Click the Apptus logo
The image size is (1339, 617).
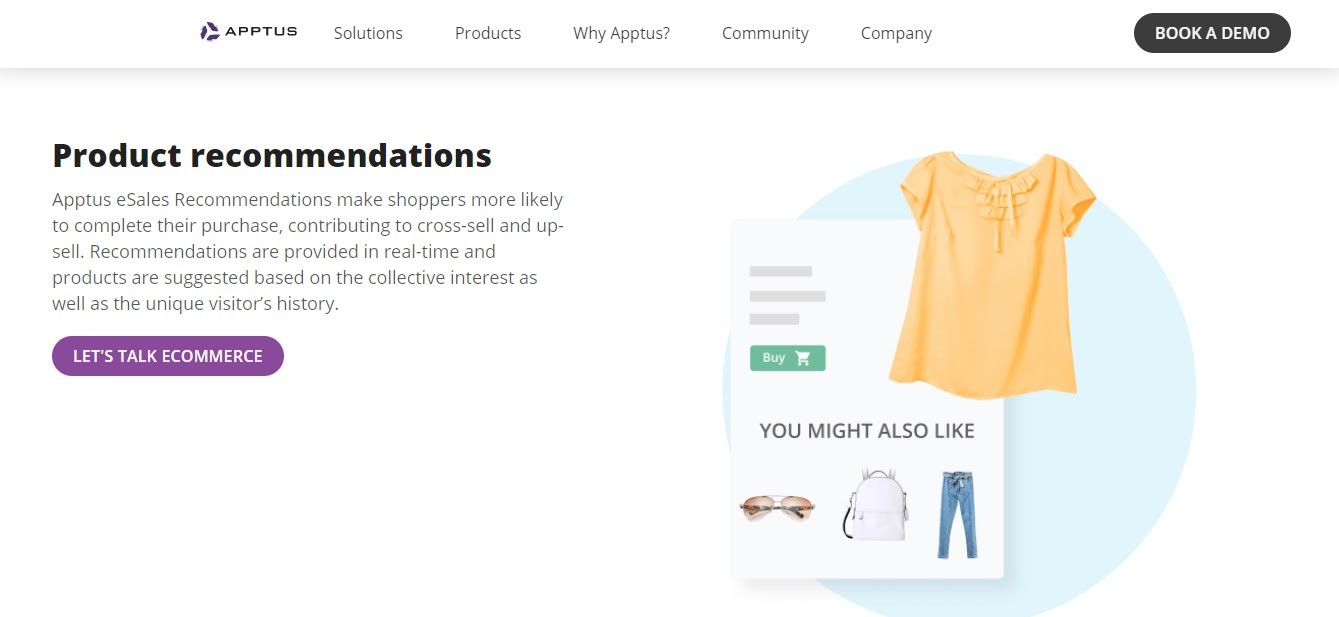[249, 32]
